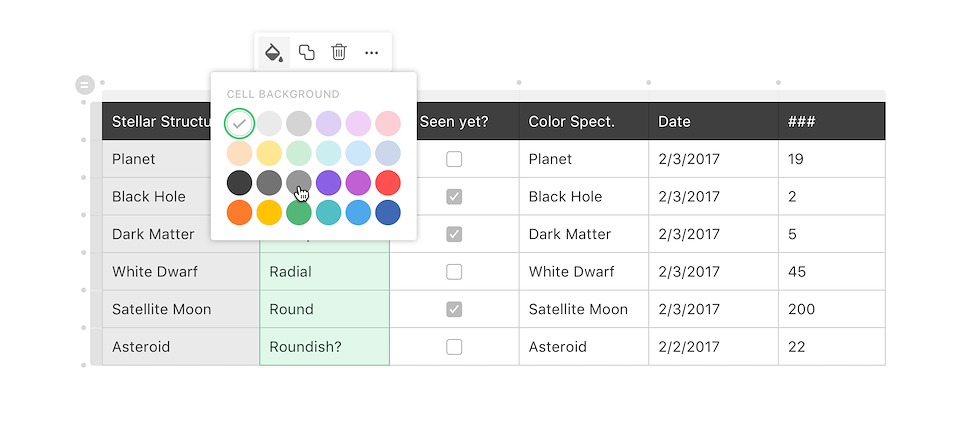Viewport: 960px width, 425px height.
Task: Select the no-color checkmark swatch
Action: [x=239, y=124]
